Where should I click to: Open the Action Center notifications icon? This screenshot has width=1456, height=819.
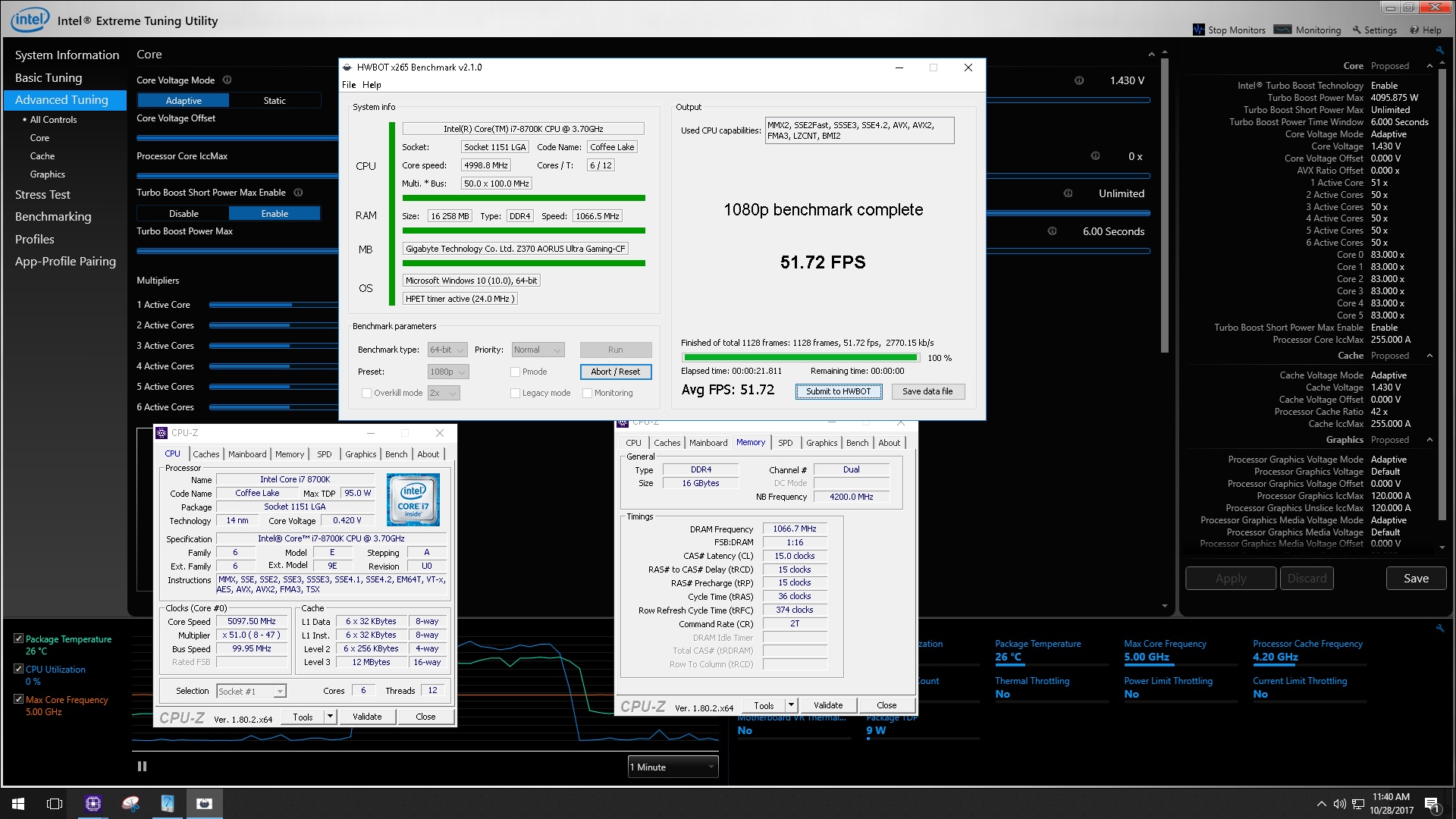1432,804
